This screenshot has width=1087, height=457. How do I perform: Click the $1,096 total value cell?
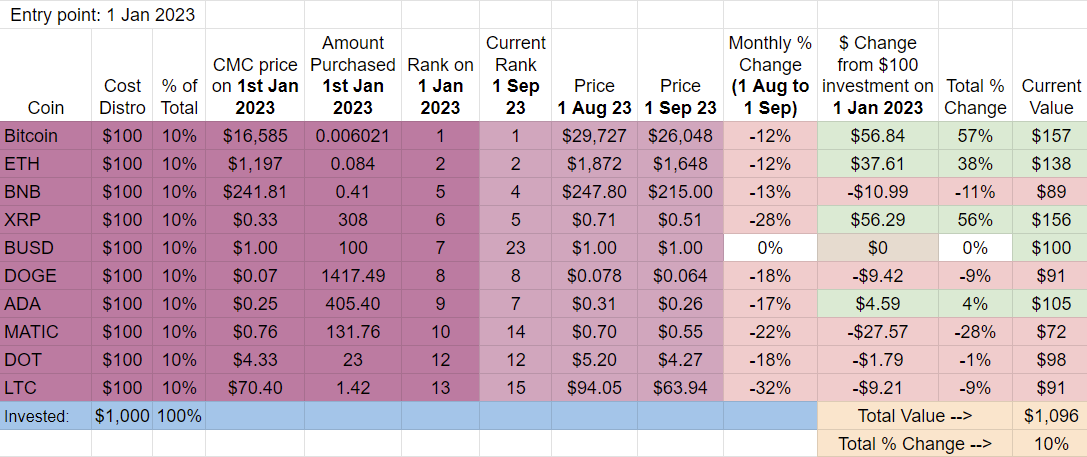click(1050, 415)
